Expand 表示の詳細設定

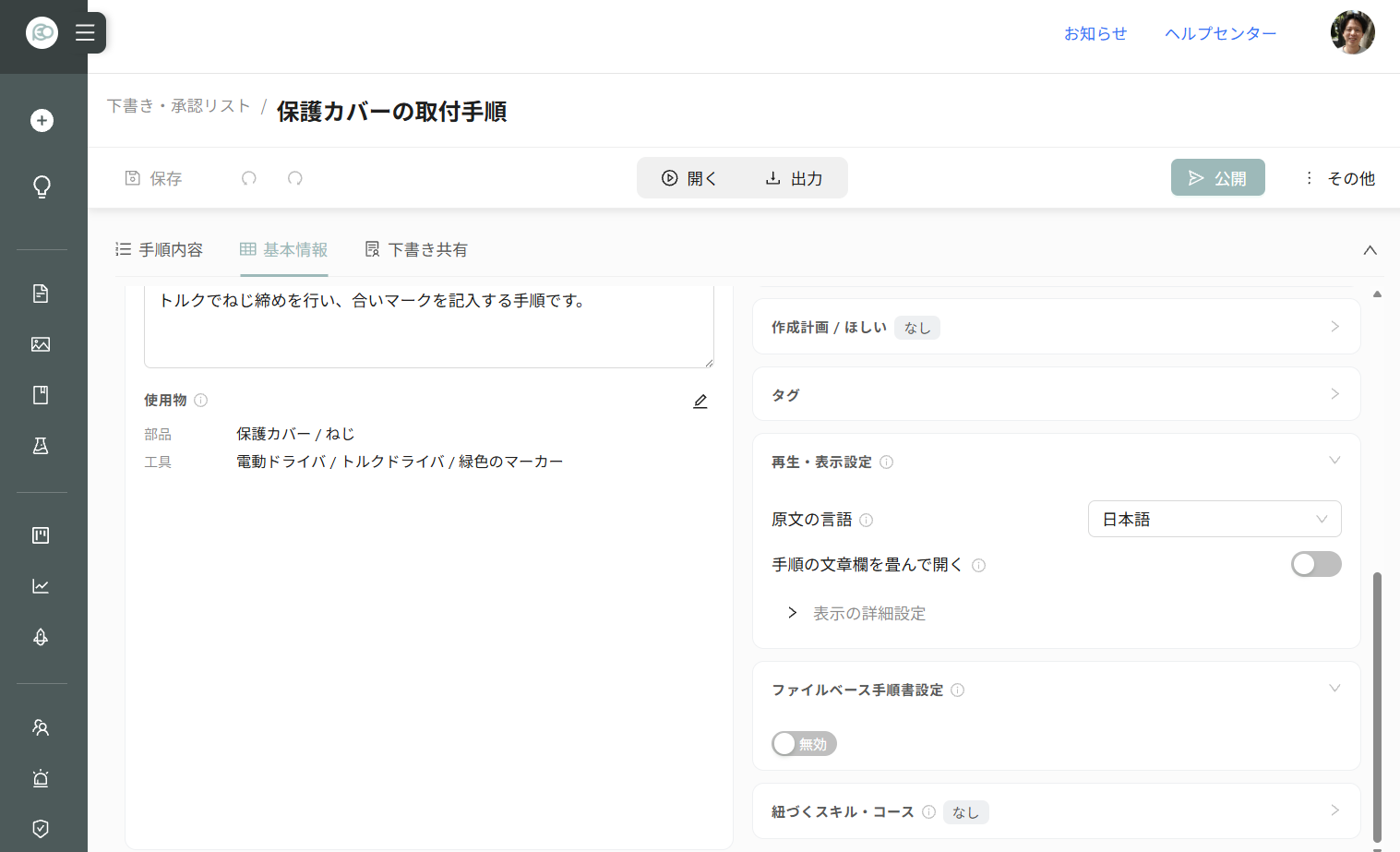coord(857,613)
